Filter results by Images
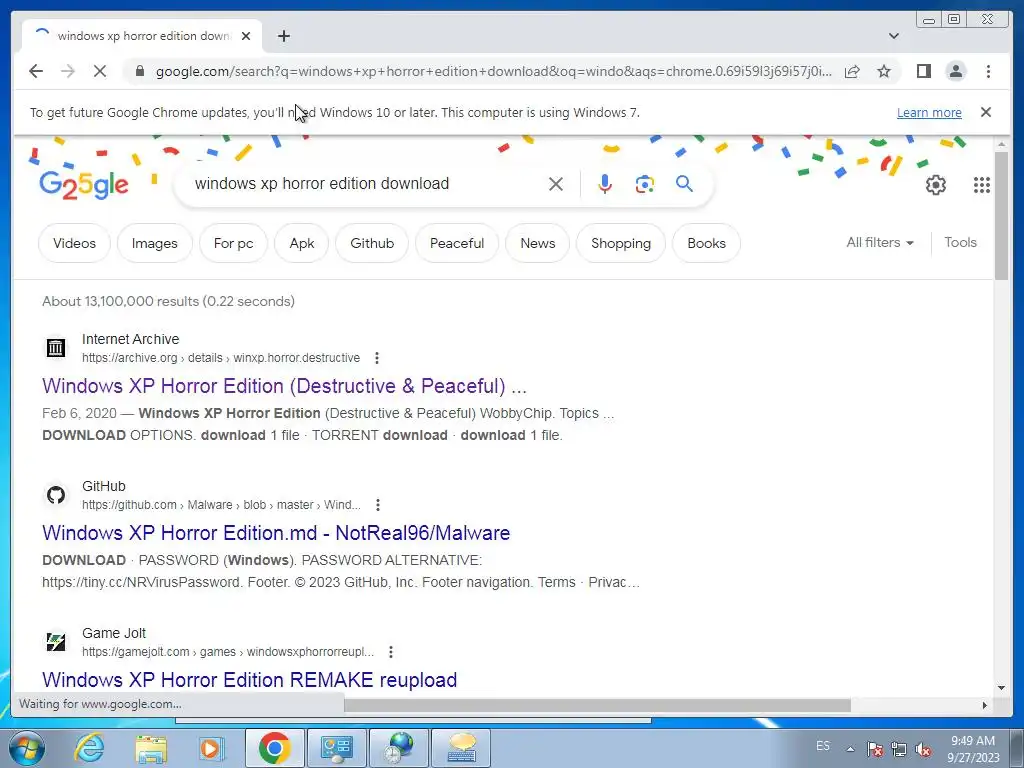The image size is (1024, 768). pyautogui.click(x=154, y=243)
